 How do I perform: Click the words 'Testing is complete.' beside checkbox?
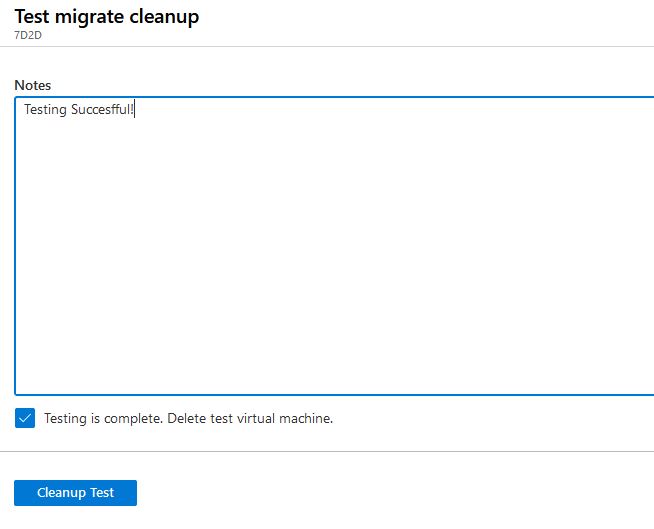[103, 418]
